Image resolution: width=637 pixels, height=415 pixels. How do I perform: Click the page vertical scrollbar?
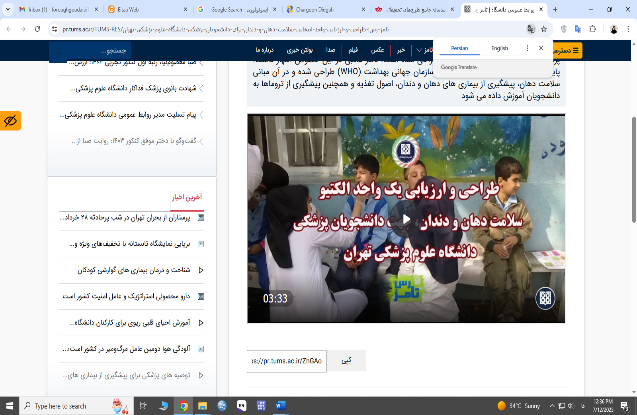click(633, 169)
